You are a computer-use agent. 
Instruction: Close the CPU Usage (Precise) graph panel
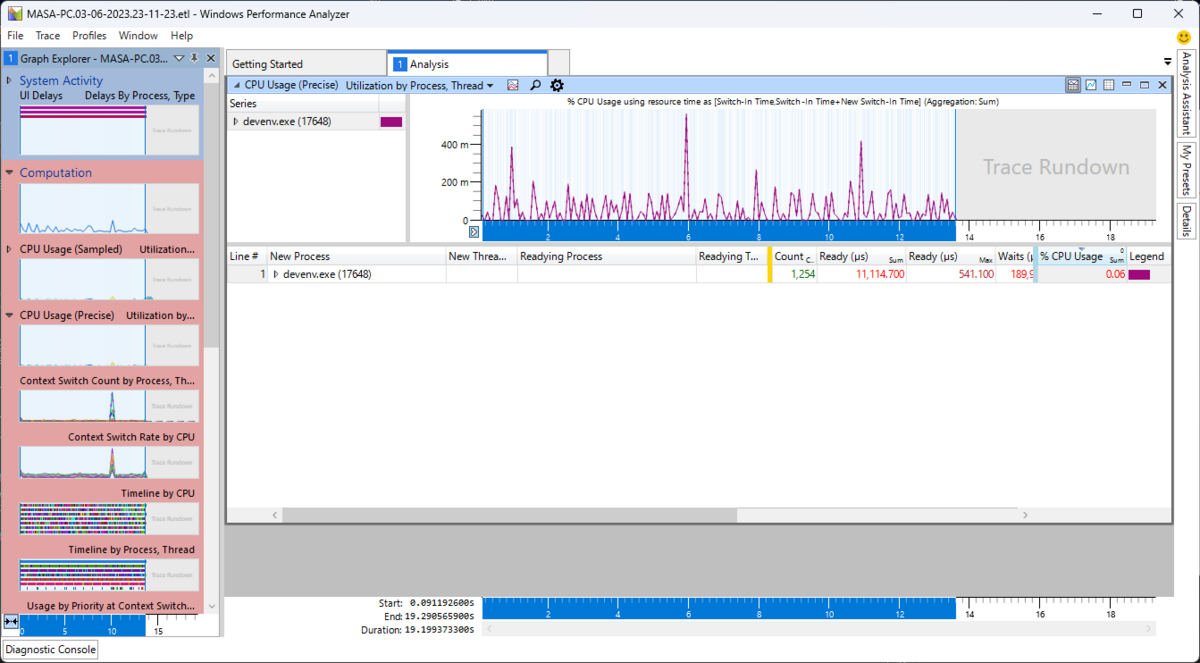1162,85
